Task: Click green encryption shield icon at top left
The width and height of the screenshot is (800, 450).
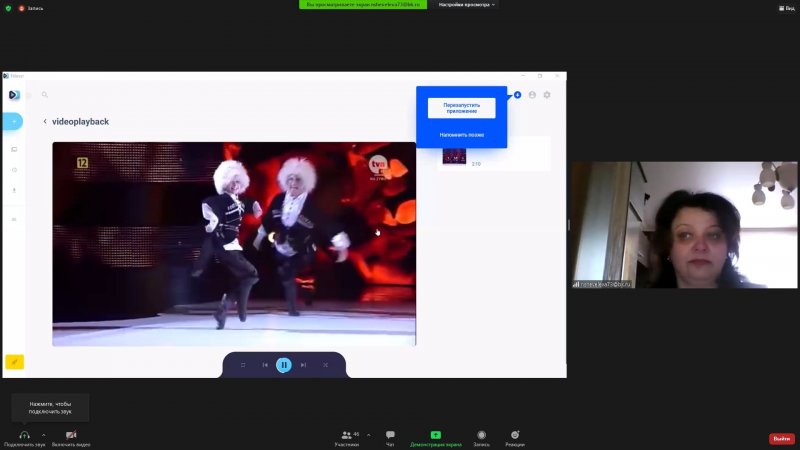Action: coord(8,8)
